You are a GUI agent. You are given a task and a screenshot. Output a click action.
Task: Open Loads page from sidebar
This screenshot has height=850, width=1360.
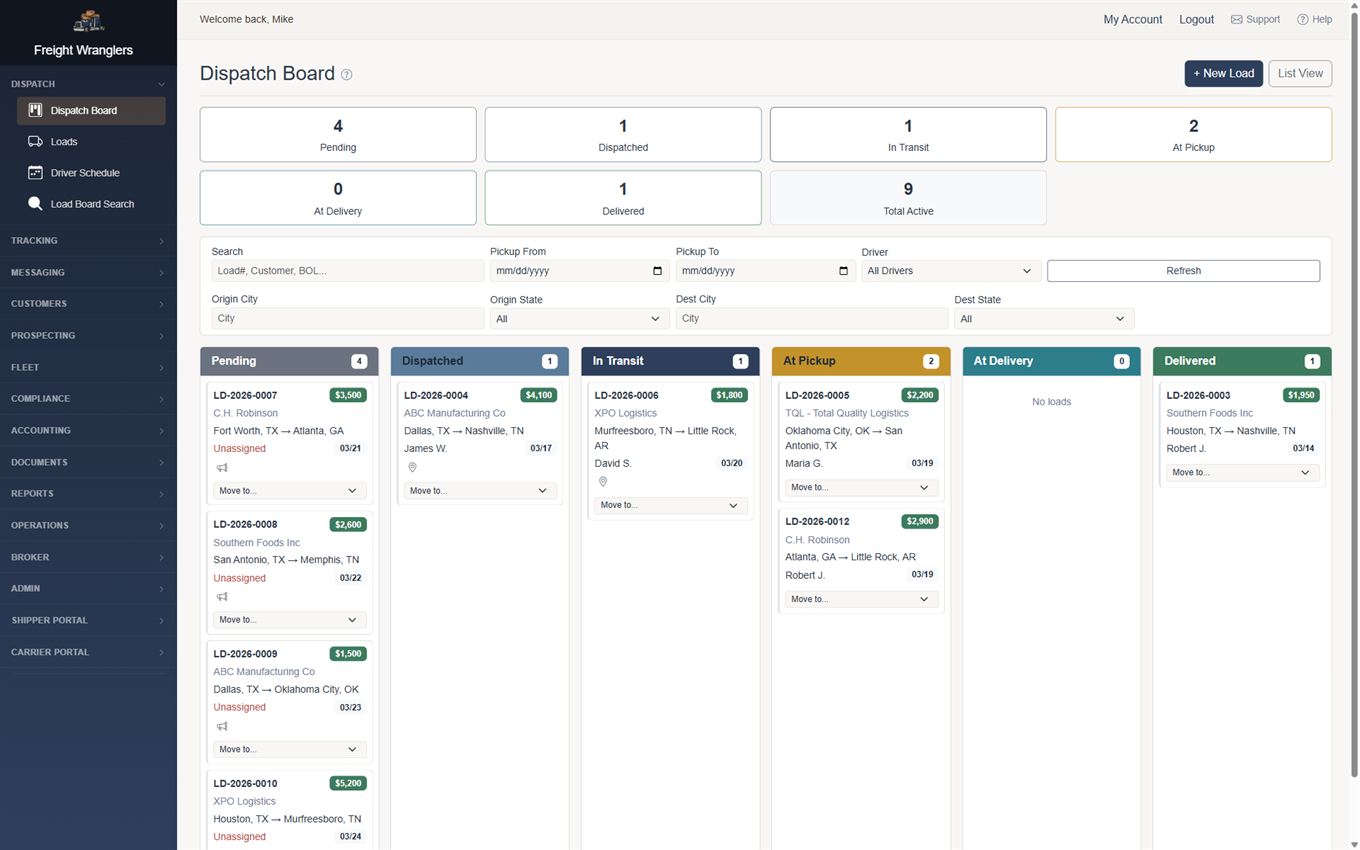[x=91, y=142]
